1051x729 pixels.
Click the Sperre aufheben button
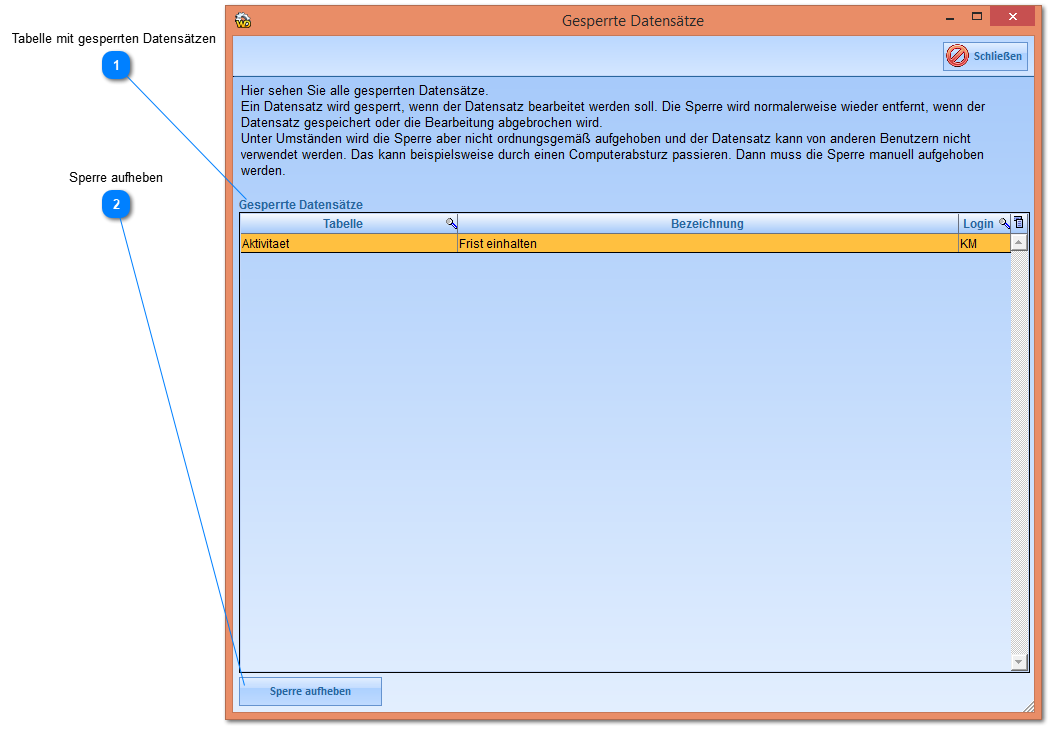click(x=310, y=691)
